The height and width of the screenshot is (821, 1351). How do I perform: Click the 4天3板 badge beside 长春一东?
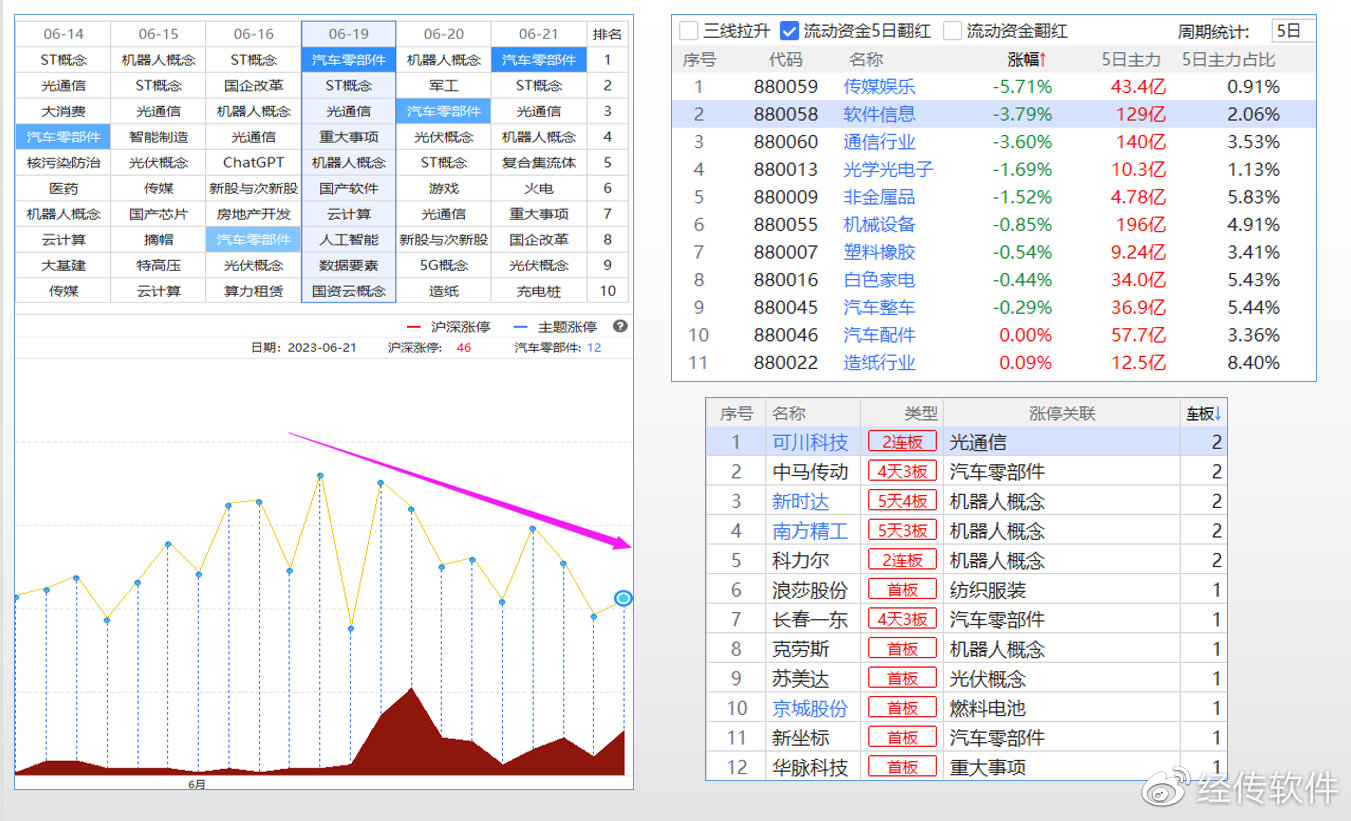[901, 618]
